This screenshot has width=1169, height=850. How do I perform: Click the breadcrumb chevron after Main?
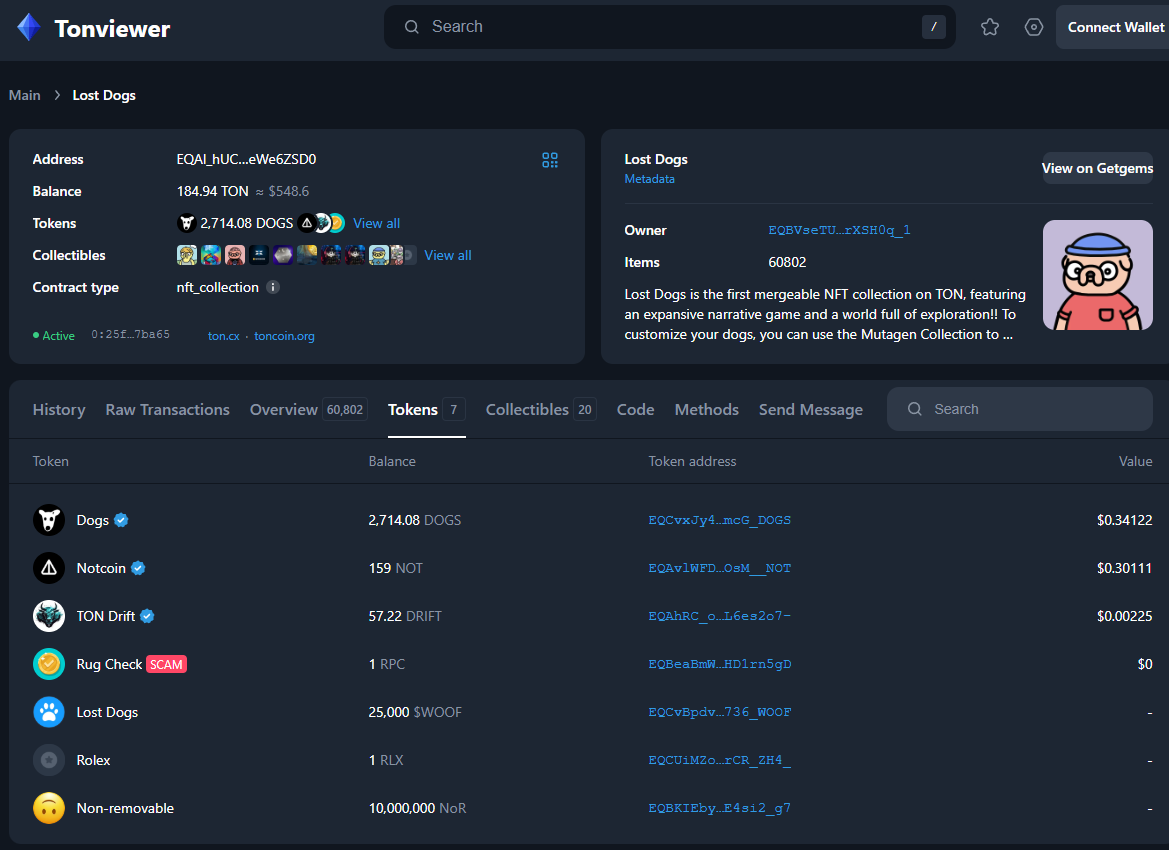(x=57, y=95)
